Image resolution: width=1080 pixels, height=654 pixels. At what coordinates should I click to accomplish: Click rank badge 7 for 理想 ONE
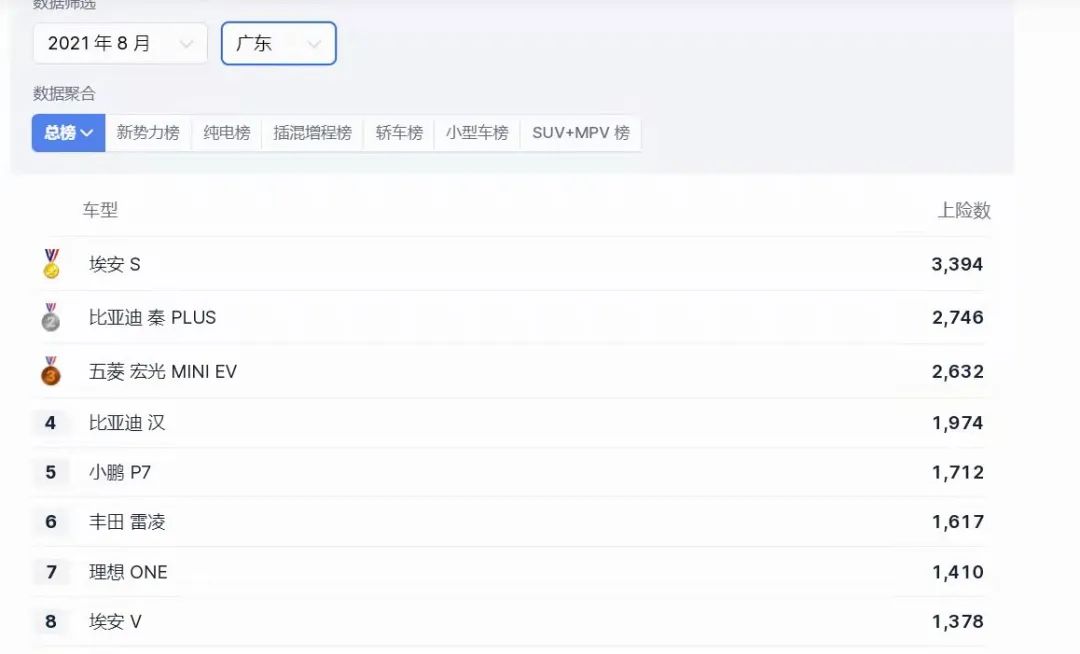click(50, 572)
